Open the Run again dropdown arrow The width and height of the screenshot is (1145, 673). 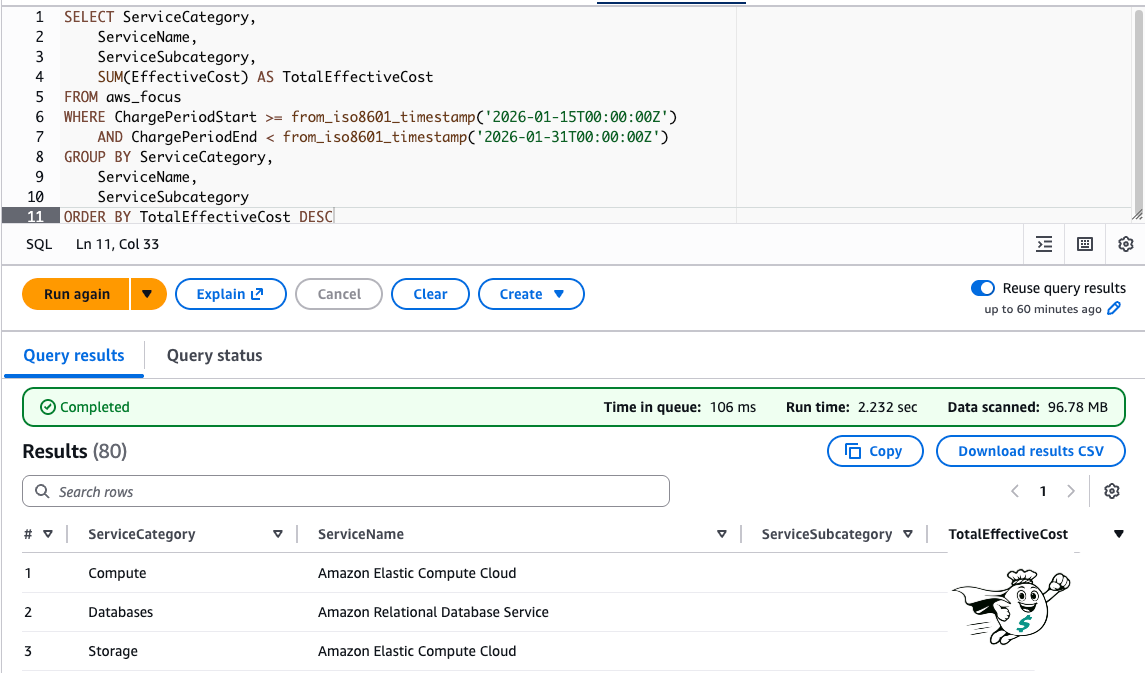coord(148,294)
